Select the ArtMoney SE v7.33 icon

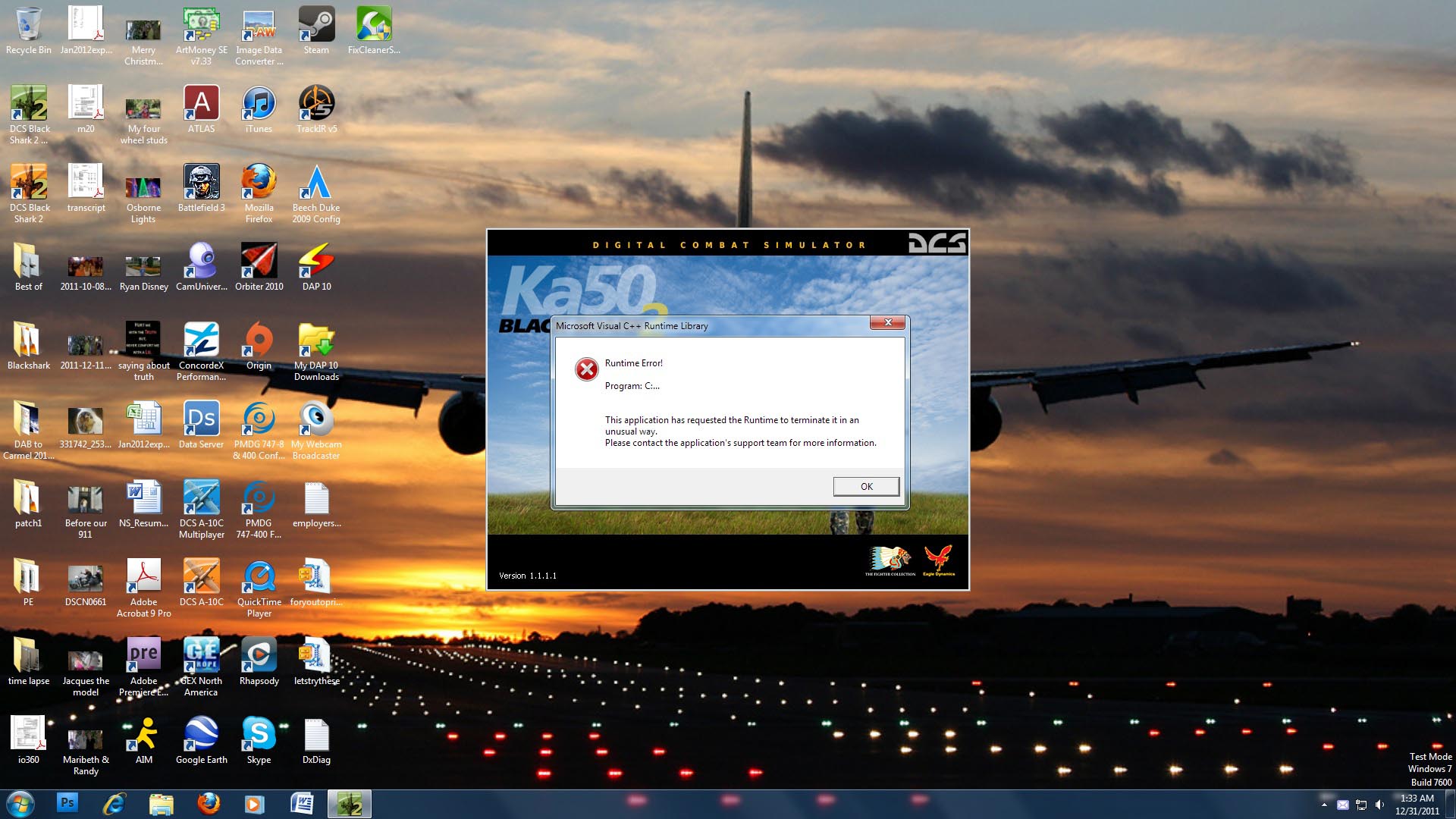click(x=201, y=36)
